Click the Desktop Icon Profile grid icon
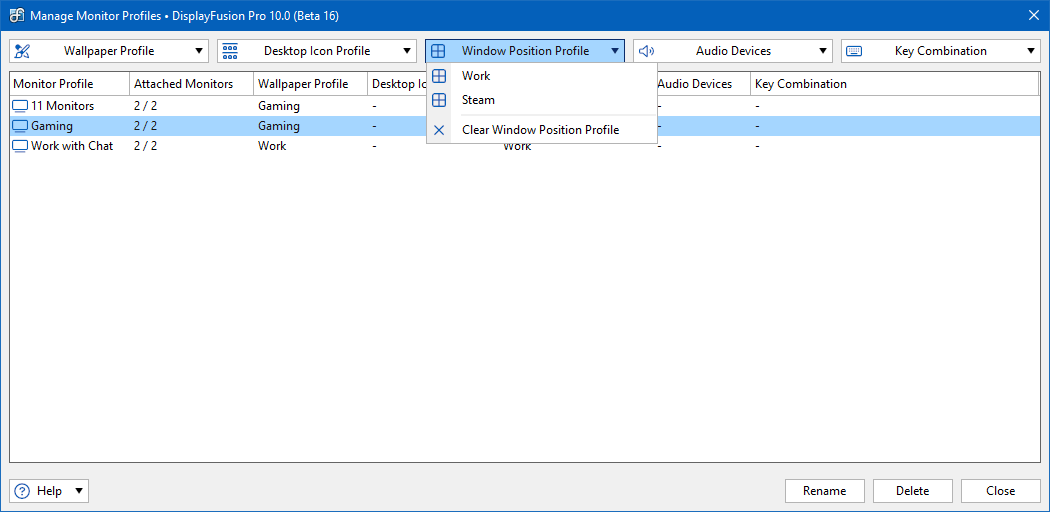The width and height of the screenshot is (1050, 512). click(x=230, y=51)
